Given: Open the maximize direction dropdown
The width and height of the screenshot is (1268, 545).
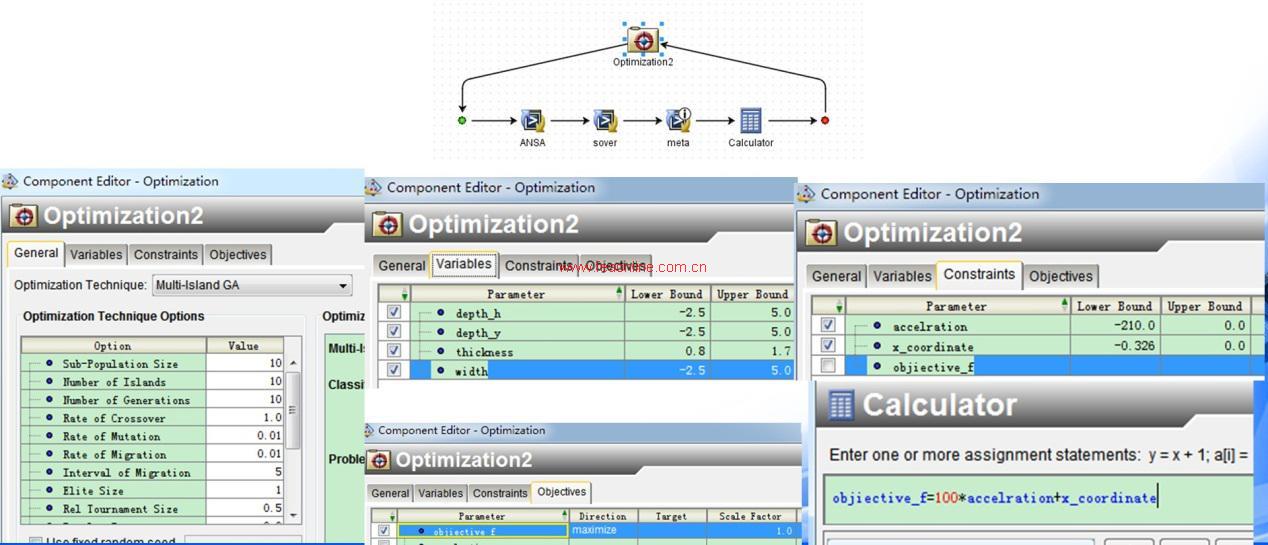Looking at the screenshot, I should pyautogui.click(x=635, y=530).
